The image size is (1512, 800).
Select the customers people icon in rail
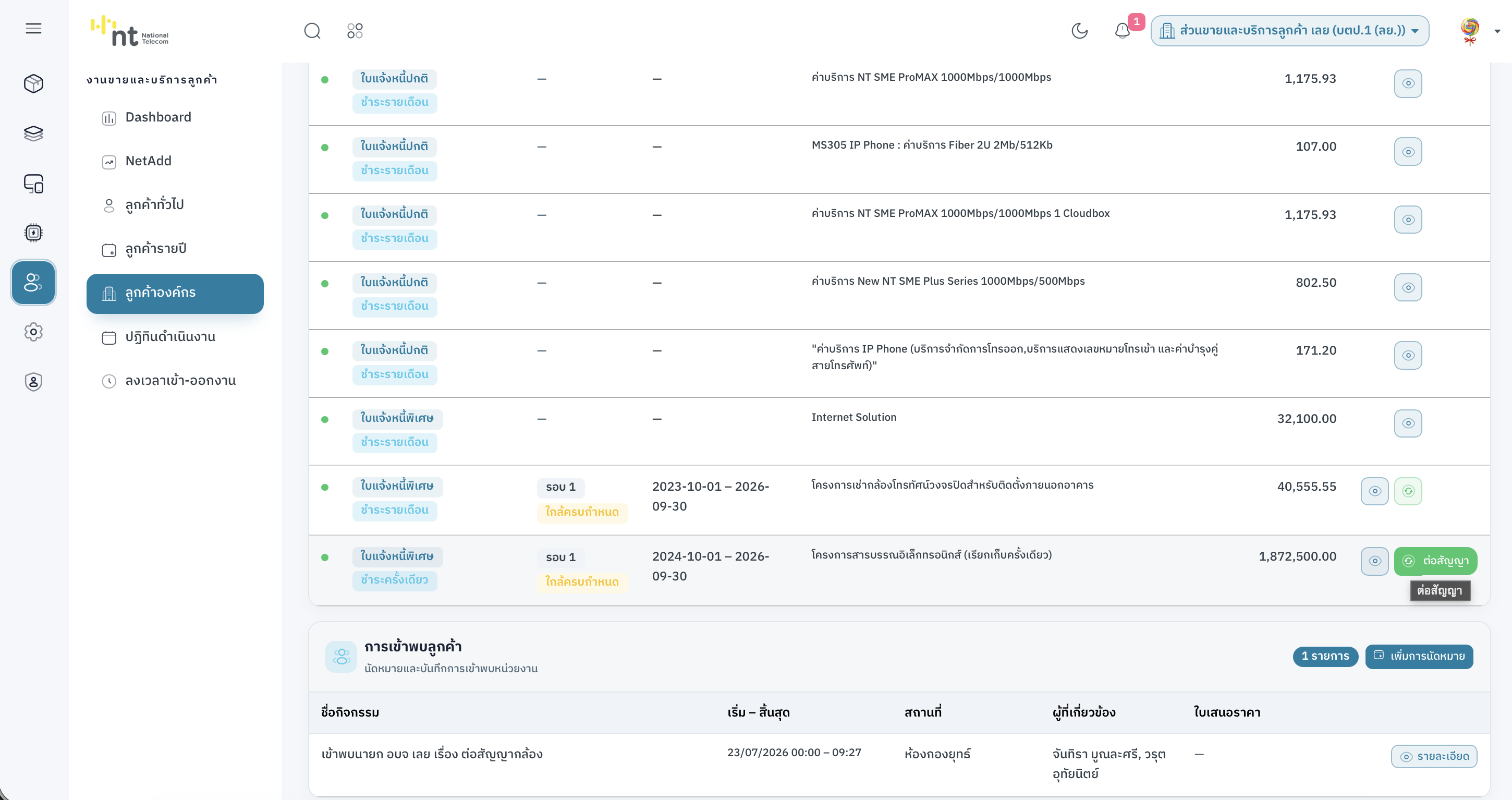pos(33,282)
